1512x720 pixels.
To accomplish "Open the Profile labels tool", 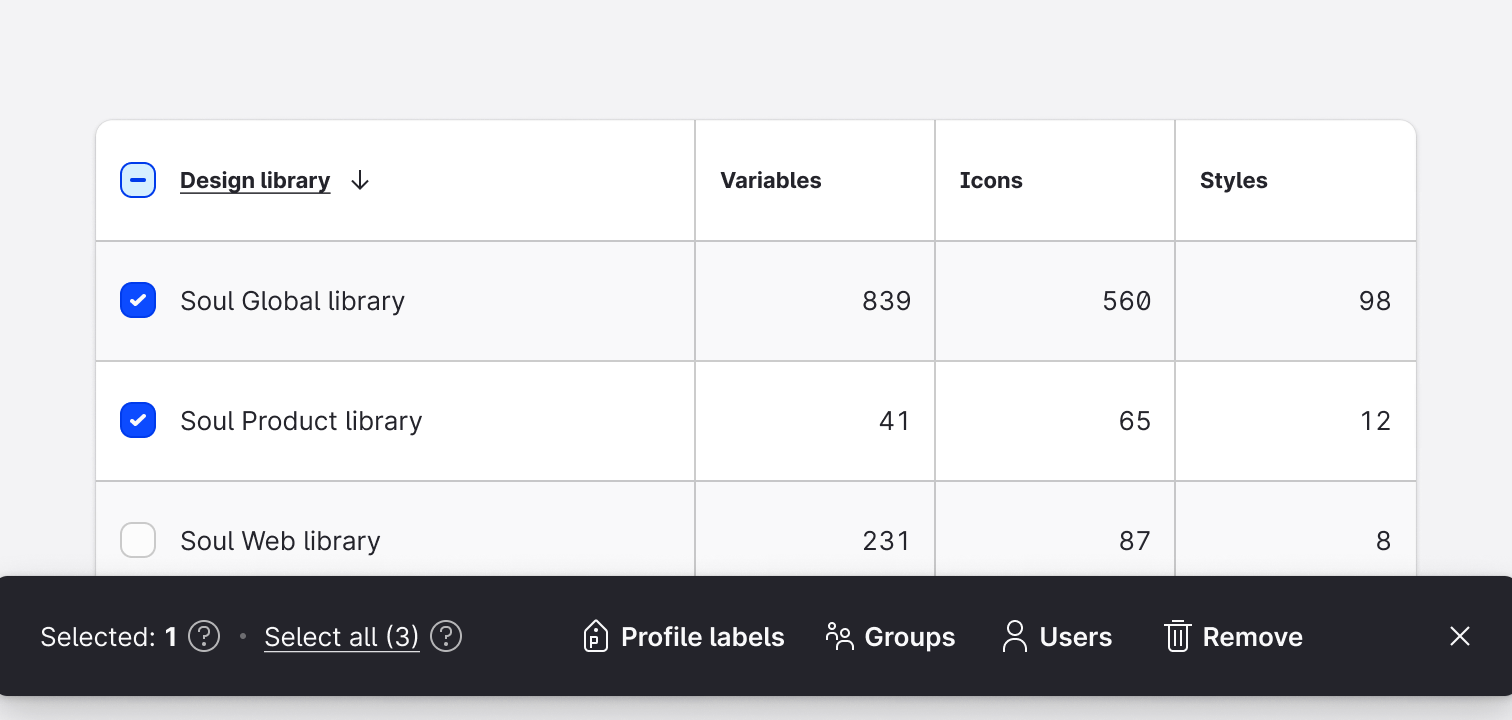I will click(683, 636).
